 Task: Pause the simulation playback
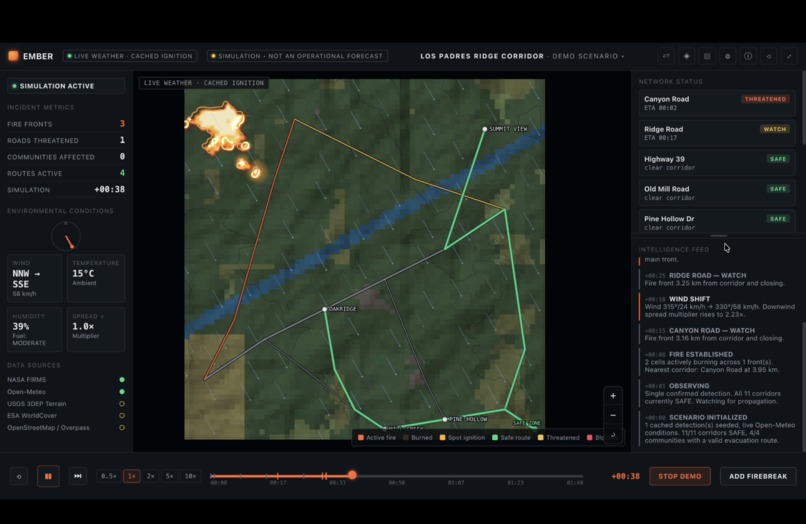click(48, 476)
